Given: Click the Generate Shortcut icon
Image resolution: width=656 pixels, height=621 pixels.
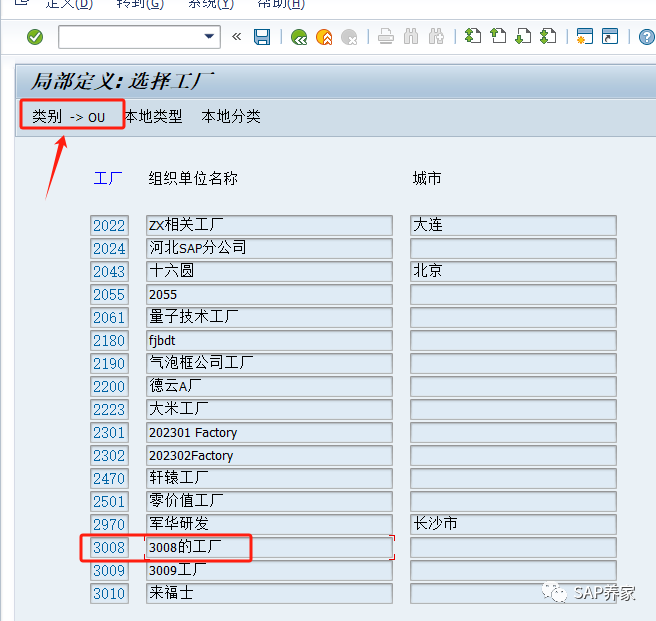Looking at the screenshot, I should (x=610, y=36).
